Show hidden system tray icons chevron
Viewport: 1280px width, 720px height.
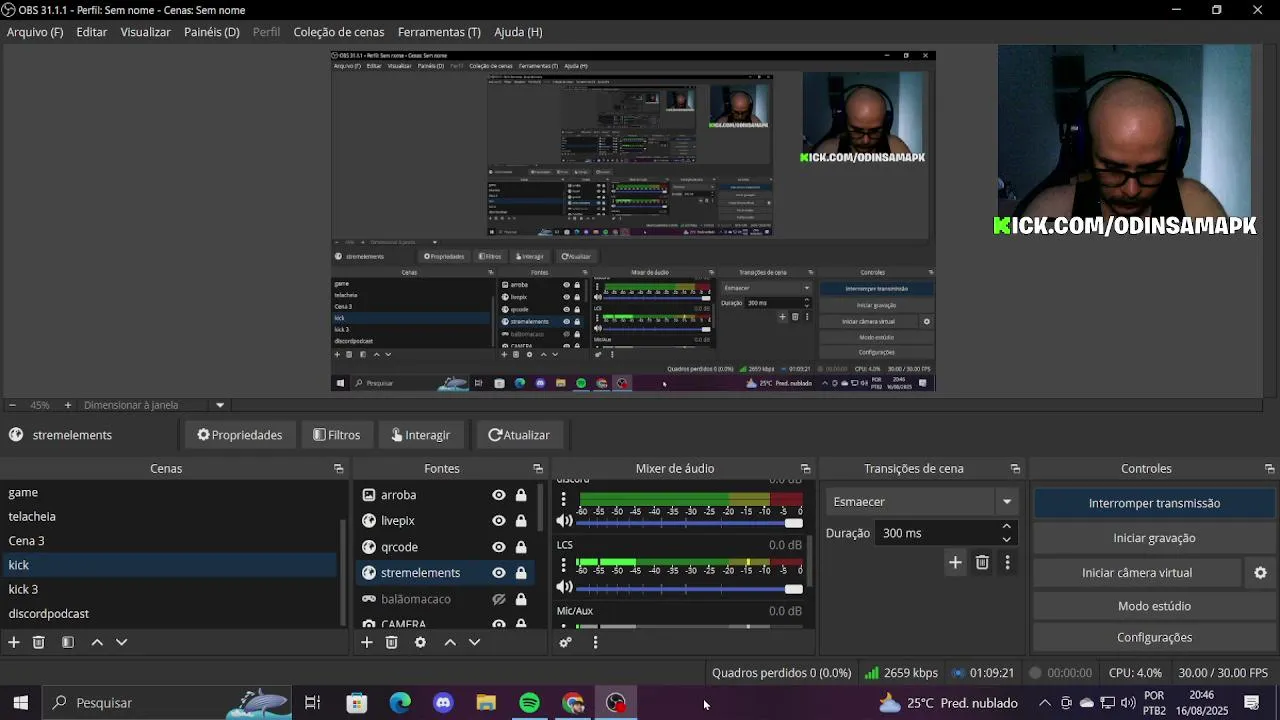tap(1045, 703)
